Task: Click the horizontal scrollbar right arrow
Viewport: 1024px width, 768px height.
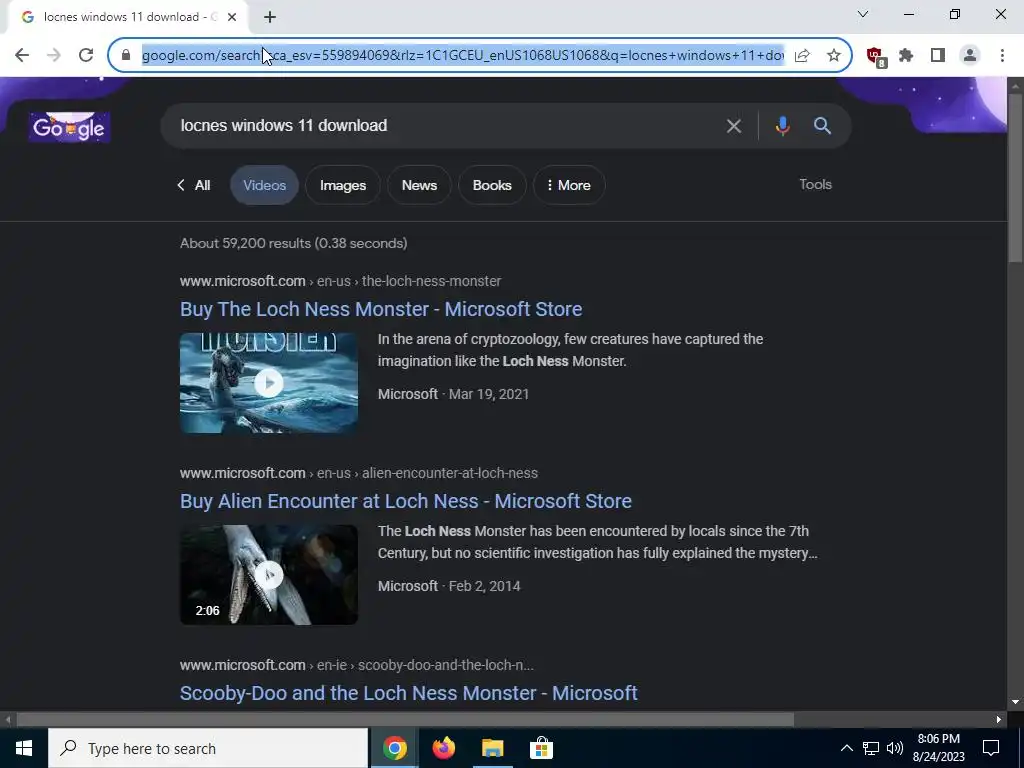Action: (999, 720)
